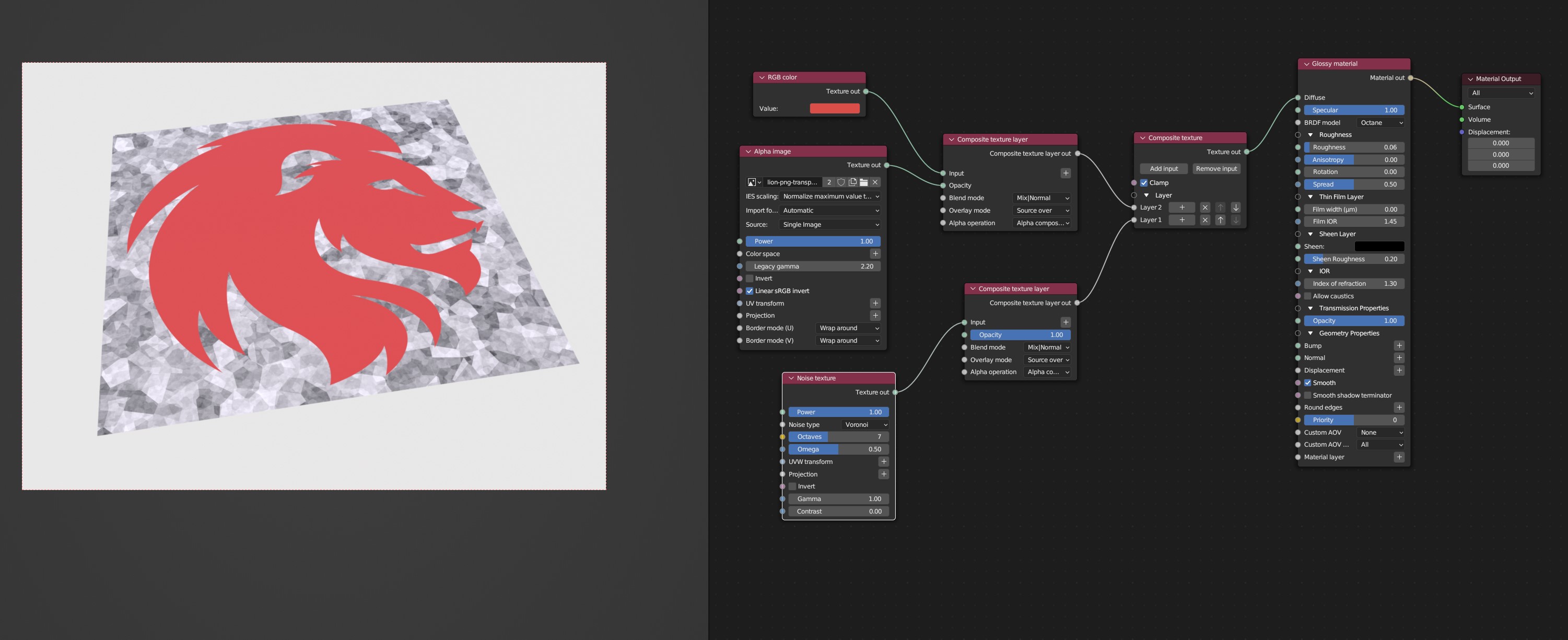Viewport: 1568px width, 640px height.
Task: Move Layer 1 up with the arrow icon
Action: 1221,220
